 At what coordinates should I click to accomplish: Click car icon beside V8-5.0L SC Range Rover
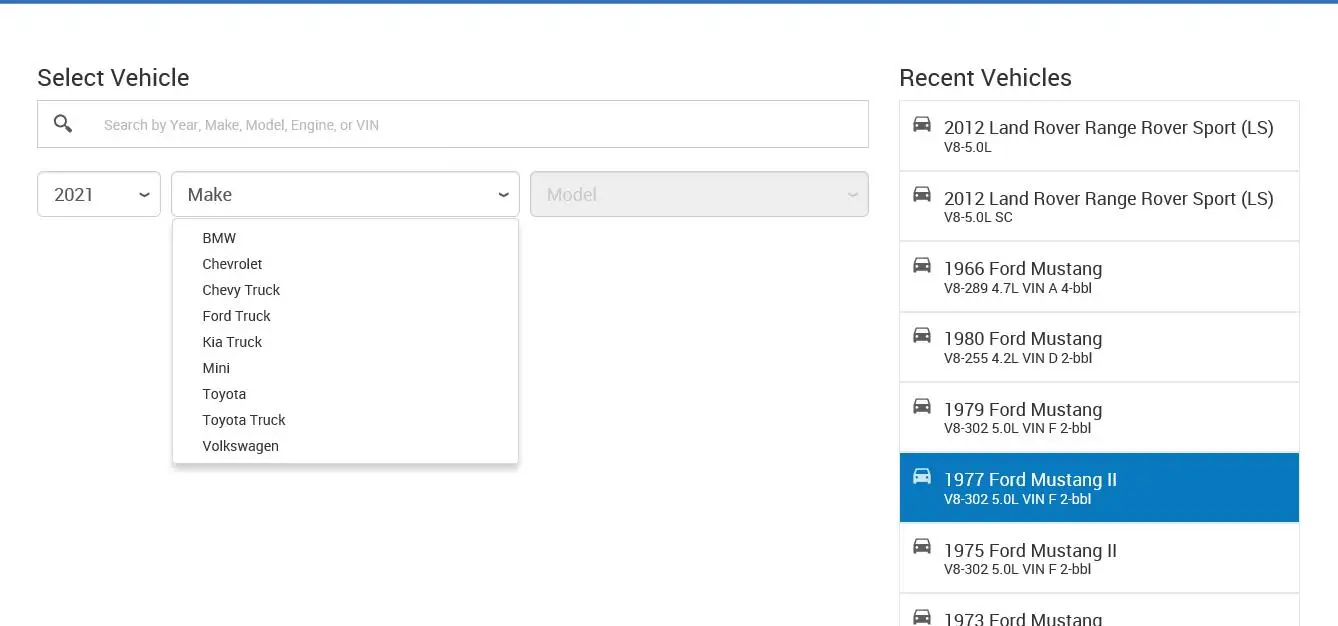922,194
